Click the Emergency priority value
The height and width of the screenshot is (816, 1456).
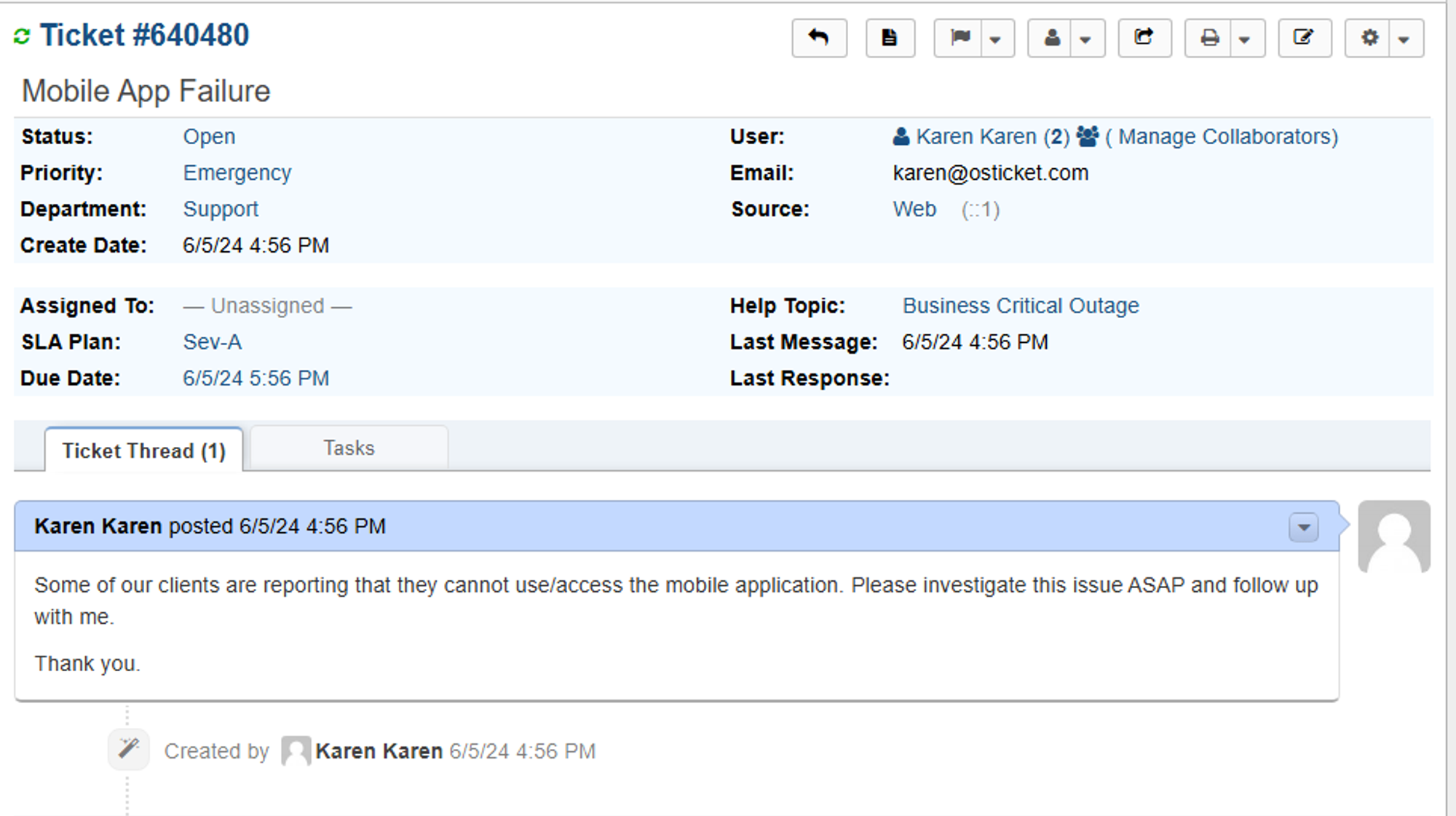click(x=237, y=173)
